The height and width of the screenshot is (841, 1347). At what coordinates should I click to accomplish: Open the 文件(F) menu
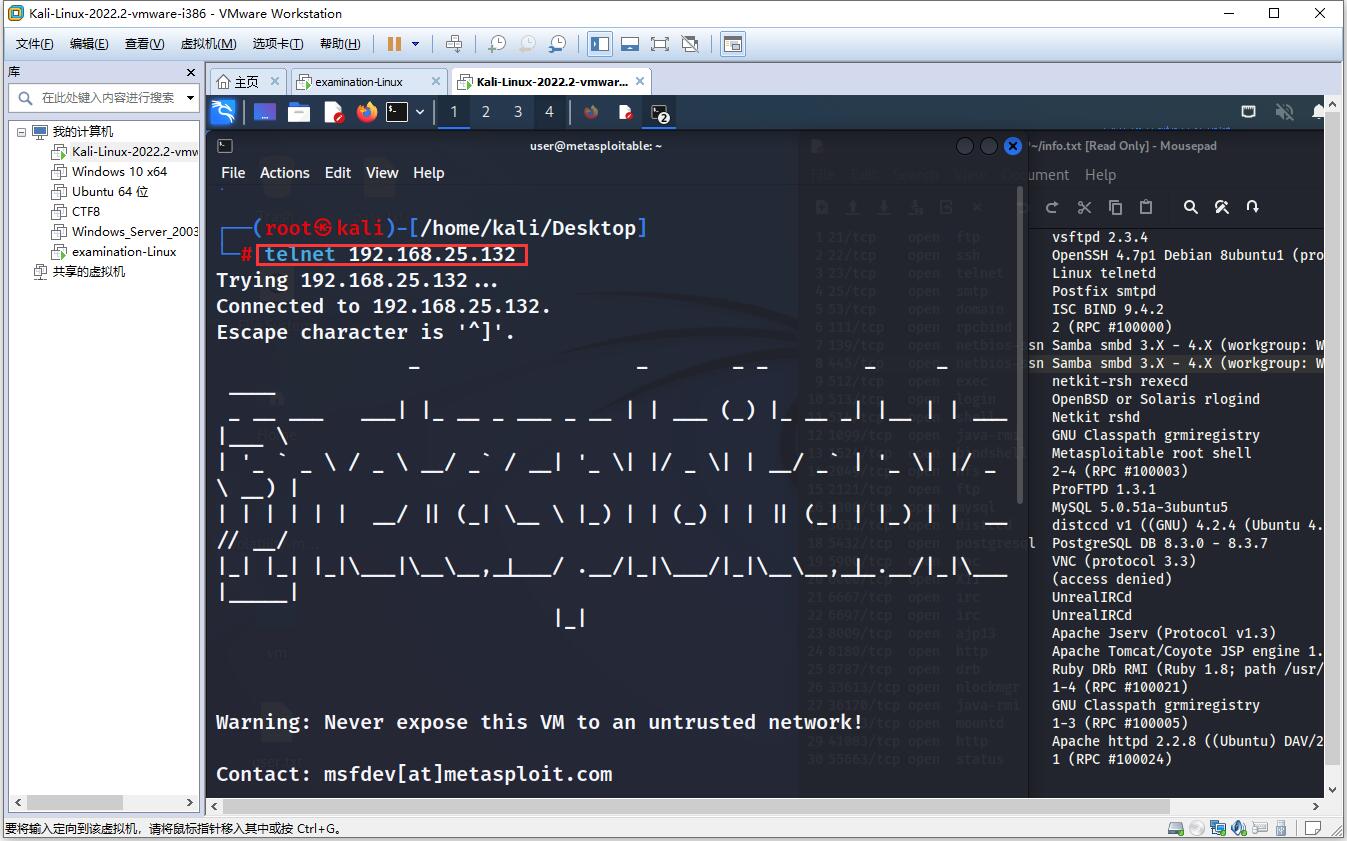click(x=35, y=44)
